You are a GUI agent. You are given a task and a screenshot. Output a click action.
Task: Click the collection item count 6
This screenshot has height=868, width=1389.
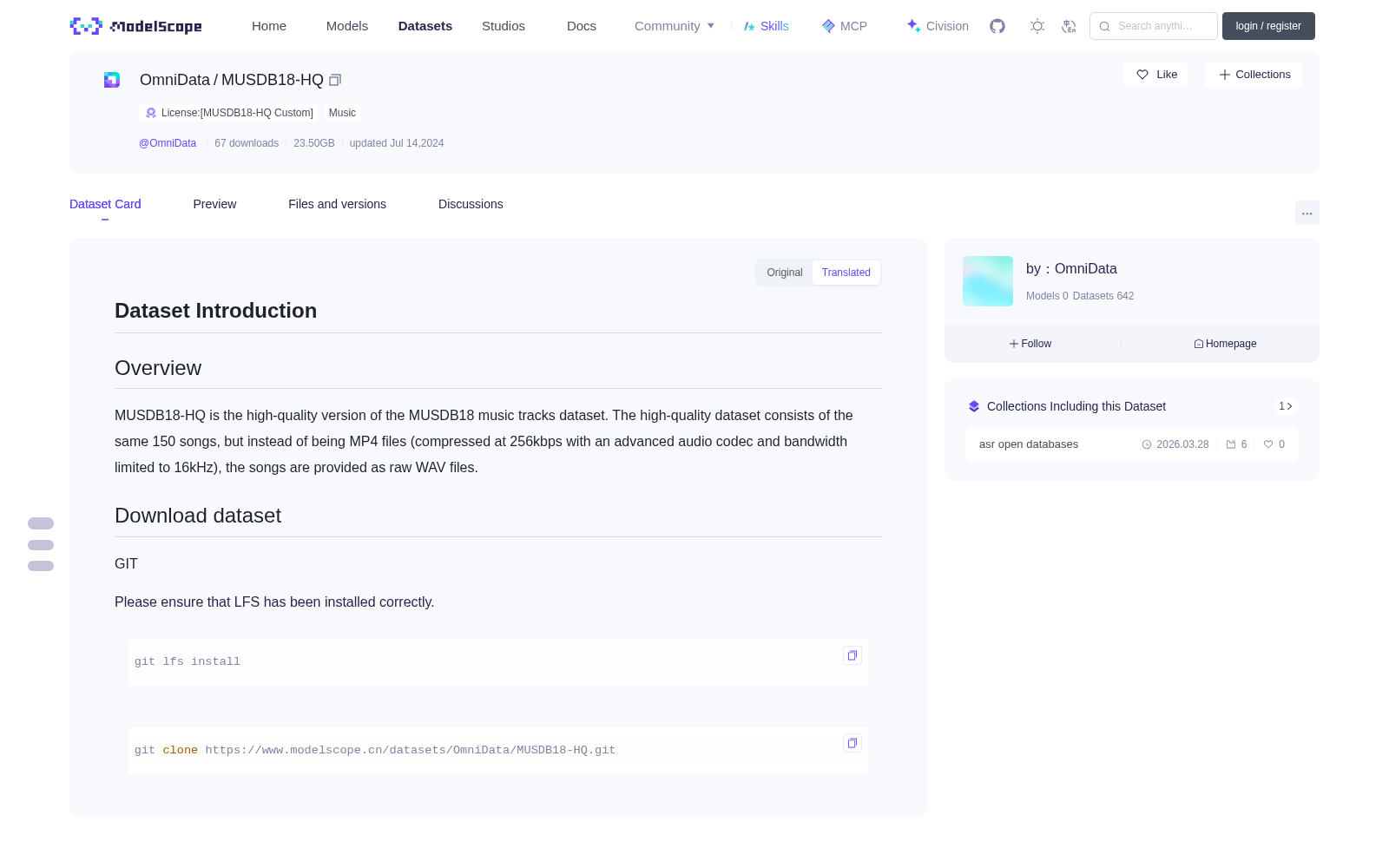pos(1237,444)
